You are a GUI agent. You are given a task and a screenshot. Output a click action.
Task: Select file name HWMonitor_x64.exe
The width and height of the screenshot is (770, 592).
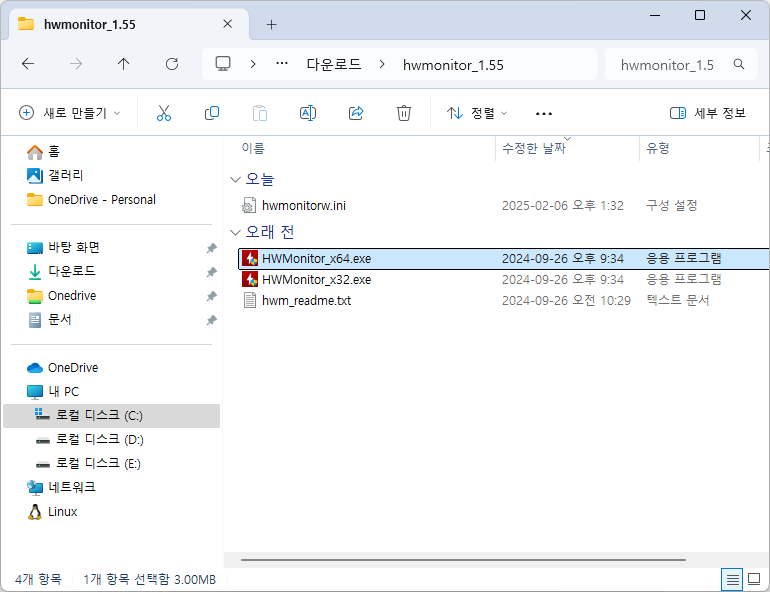tap(316, 259)
